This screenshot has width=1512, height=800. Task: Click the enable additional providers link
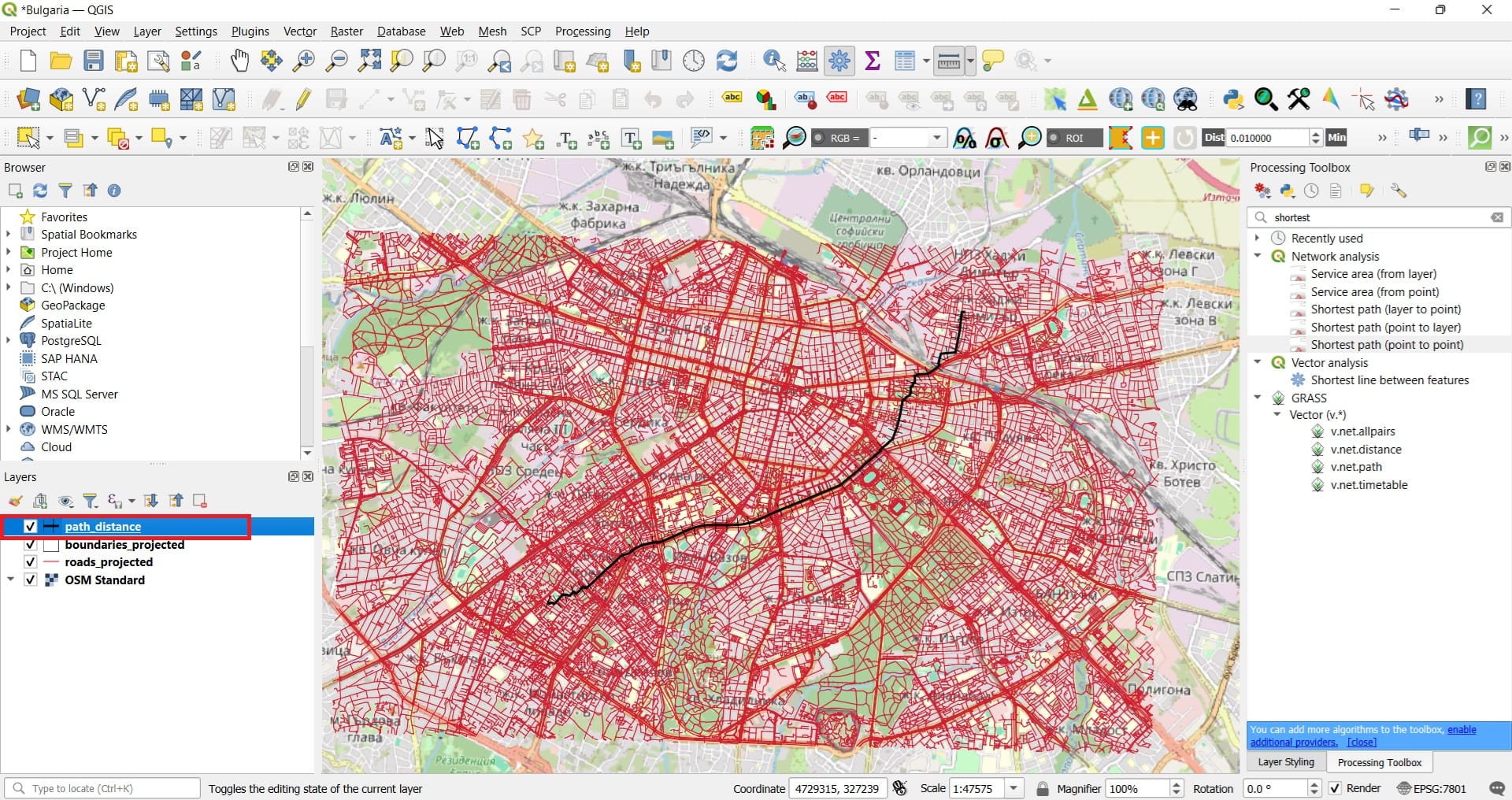click(1363, 736)
